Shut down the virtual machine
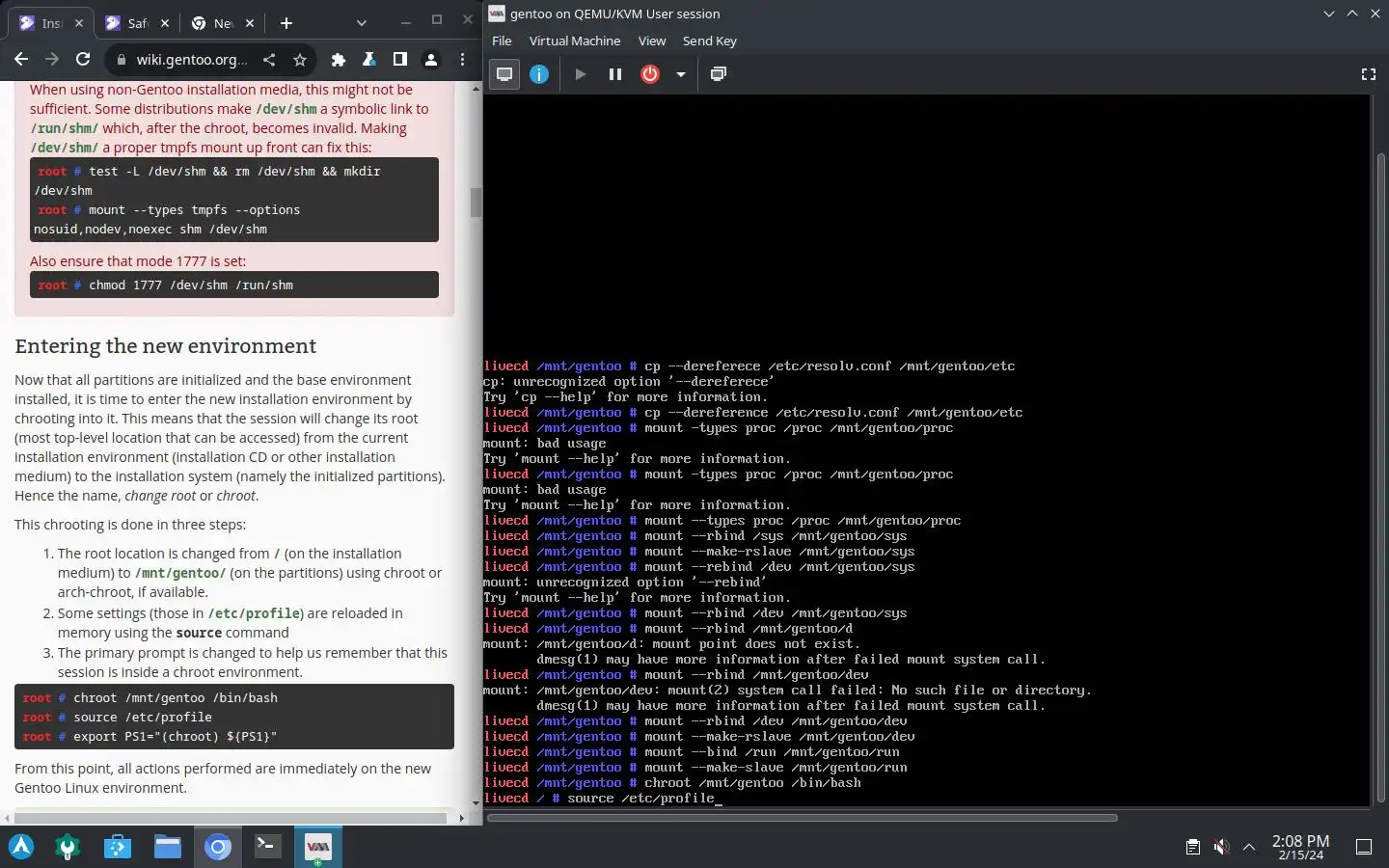 pos(650,74)
